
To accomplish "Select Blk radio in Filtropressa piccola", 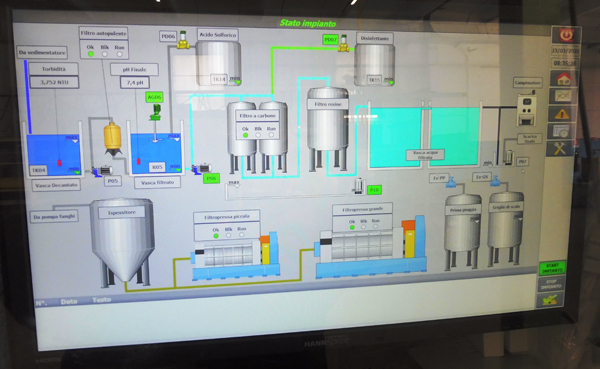I will point(228,235).
